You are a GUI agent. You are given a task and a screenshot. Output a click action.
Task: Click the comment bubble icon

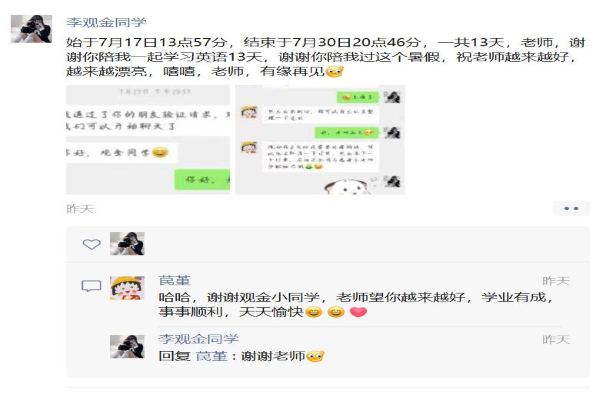pos(91,286)
